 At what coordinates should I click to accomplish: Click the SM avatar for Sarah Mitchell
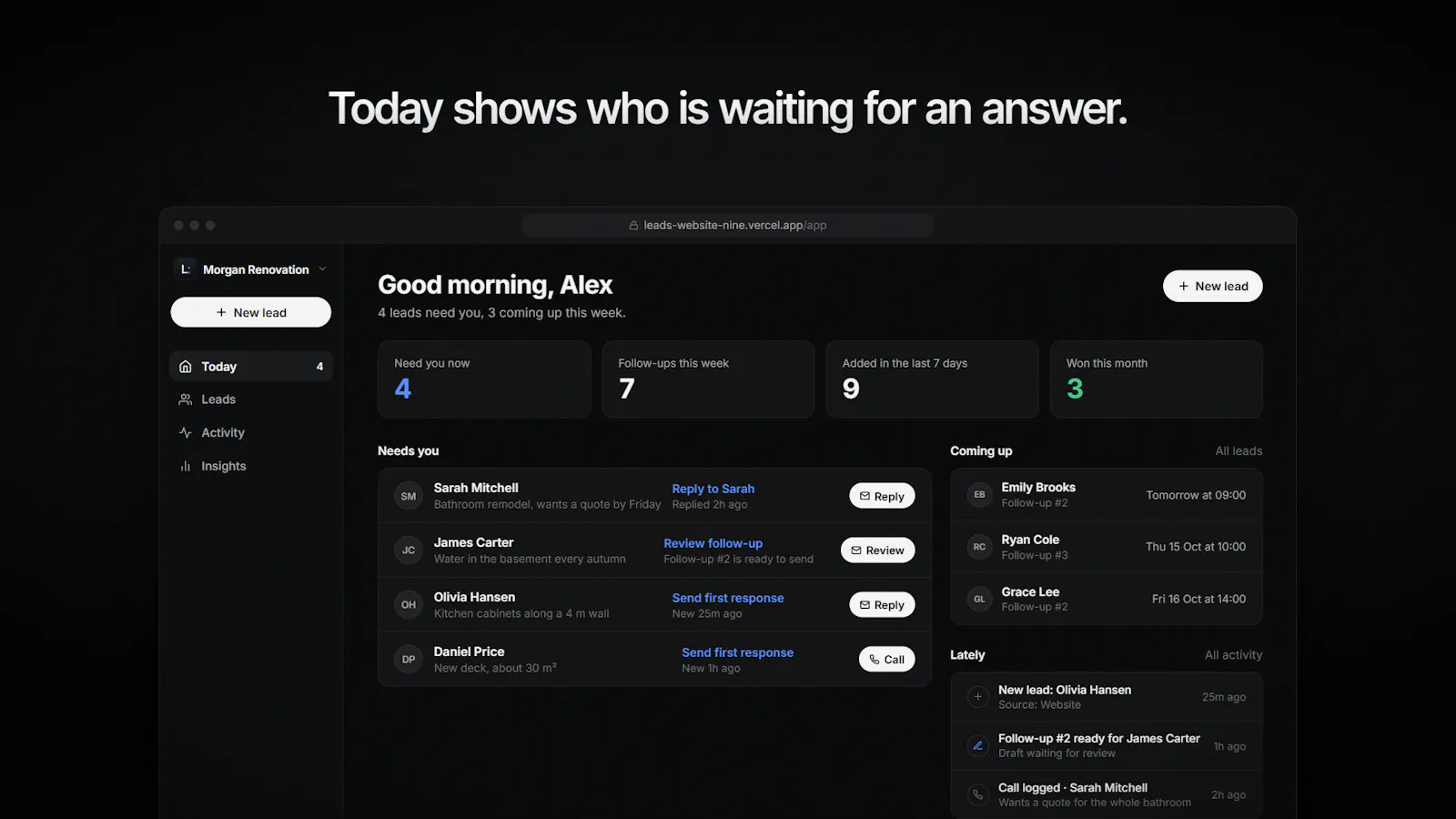(409, 496)
